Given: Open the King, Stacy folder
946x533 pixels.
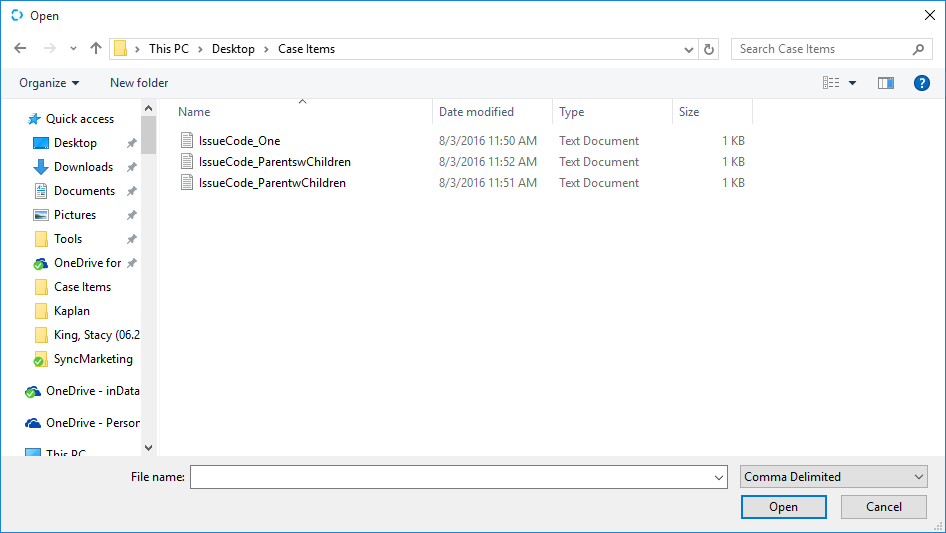Looking at the screenshot, I should (x=97, y=335).
